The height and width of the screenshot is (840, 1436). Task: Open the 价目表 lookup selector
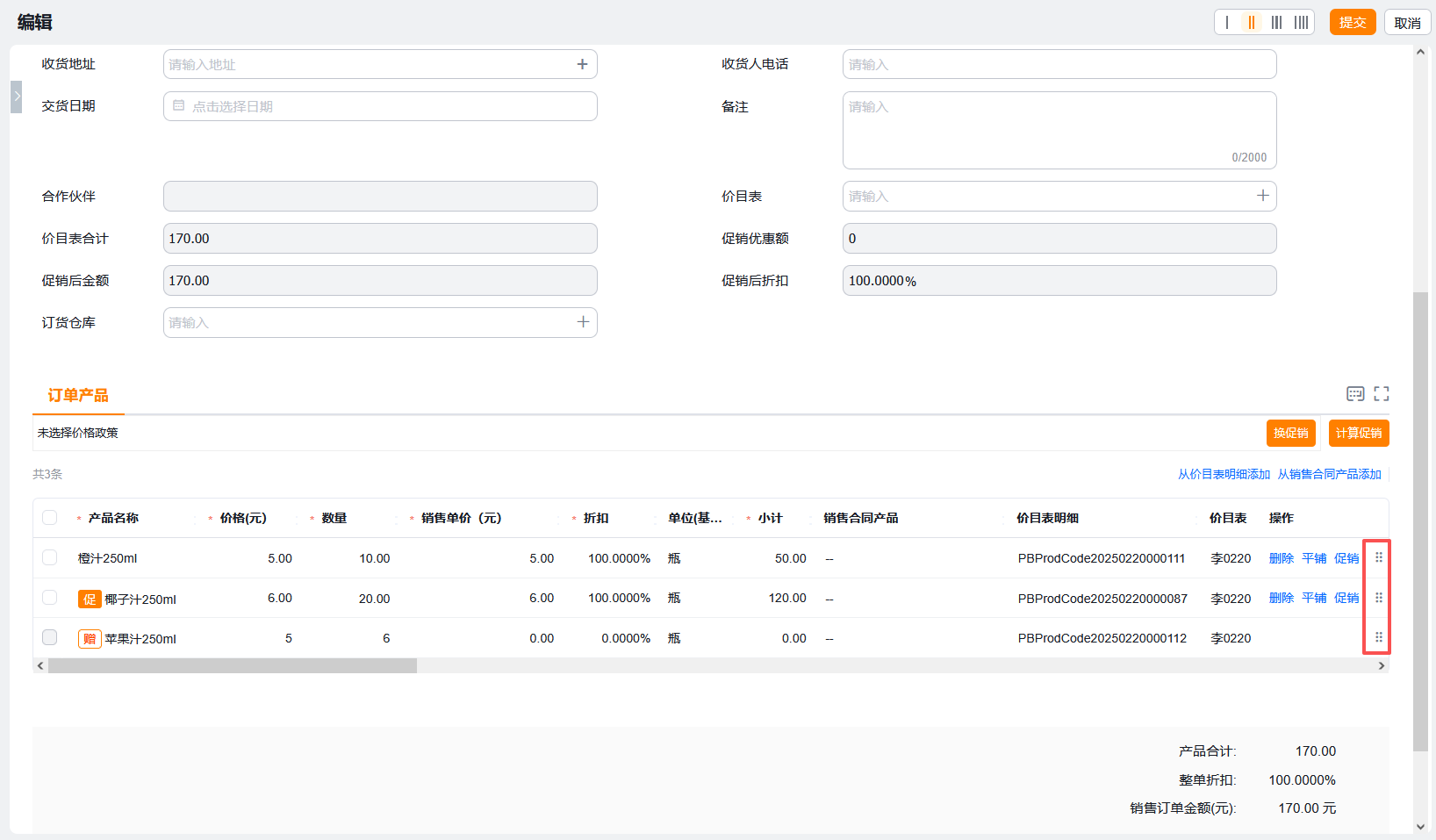pyautogui.click(x=1262, y=196)
